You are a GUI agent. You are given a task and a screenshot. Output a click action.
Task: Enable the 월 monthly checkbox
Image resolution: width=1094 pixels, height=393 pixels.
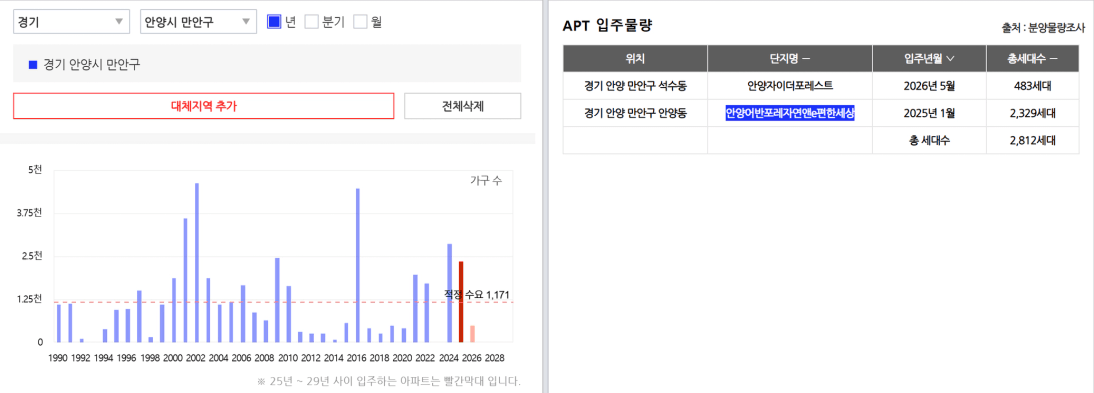tap(360, 22)
